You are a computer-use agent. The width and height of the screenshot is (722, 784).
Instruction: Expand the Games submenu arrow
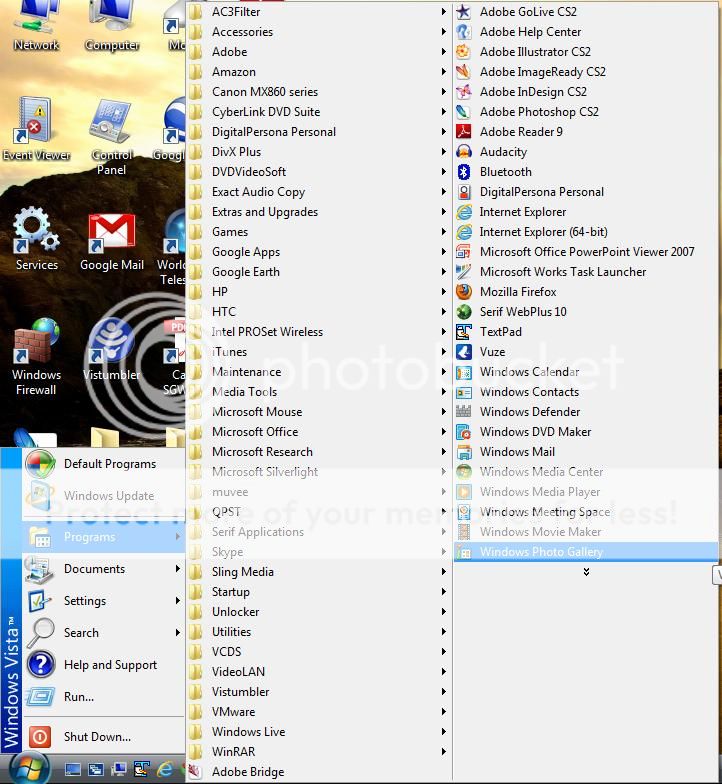coord(444,232)
